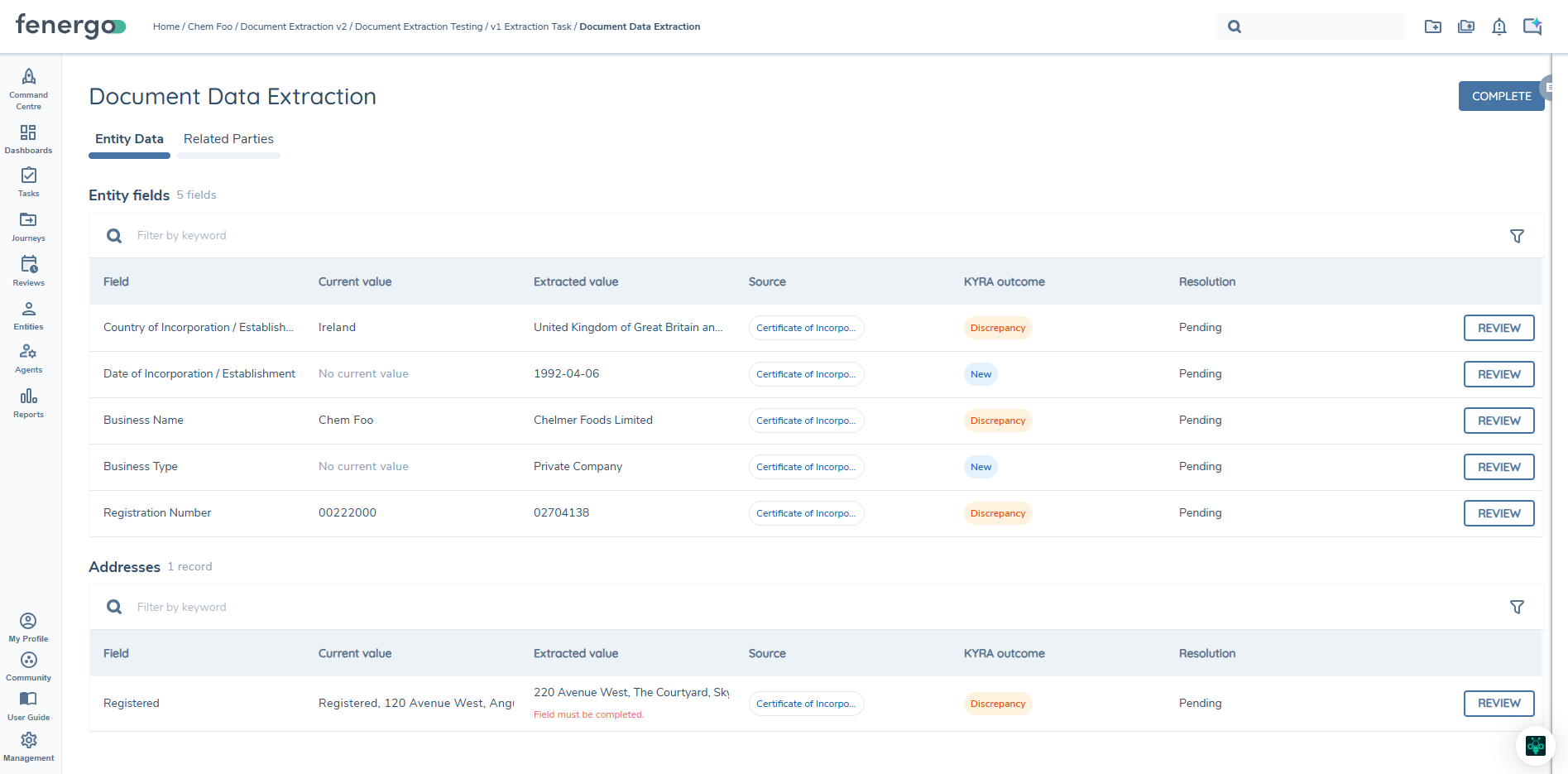Click the global search field in header
This screenshot has height=774, width=1568.
point(1311,26)
